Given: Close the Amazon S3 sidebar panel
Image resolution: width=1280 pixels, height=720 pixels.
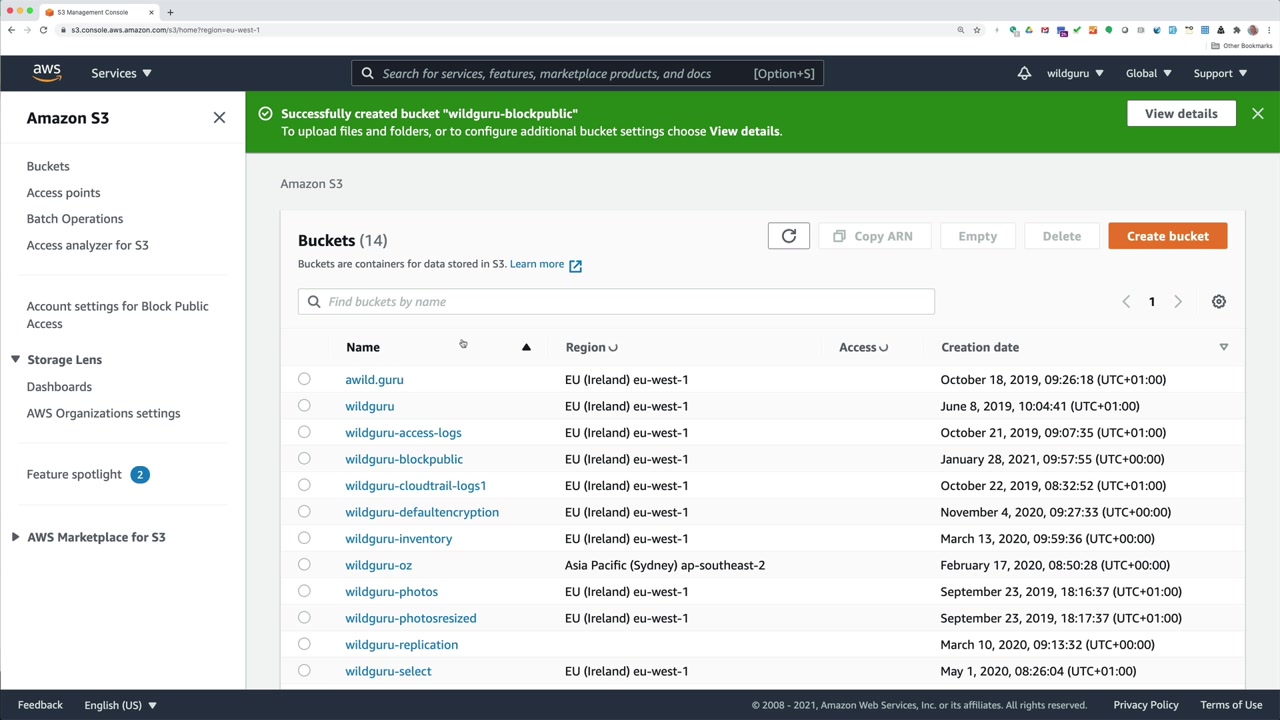Looking at the screenshot, I should 219,118.
